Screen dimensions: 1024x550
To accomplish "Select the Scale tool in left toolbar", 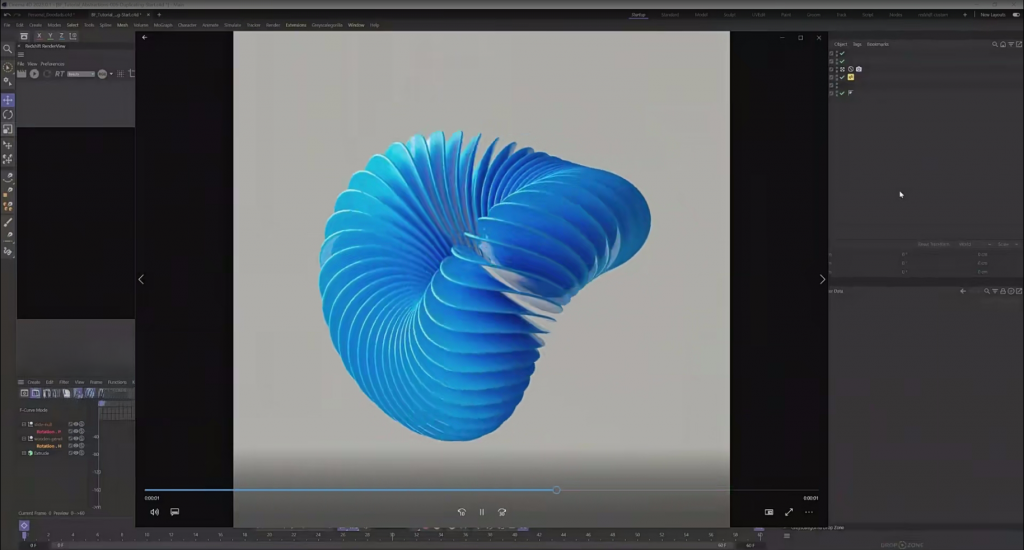I will (x=8, y=129).
